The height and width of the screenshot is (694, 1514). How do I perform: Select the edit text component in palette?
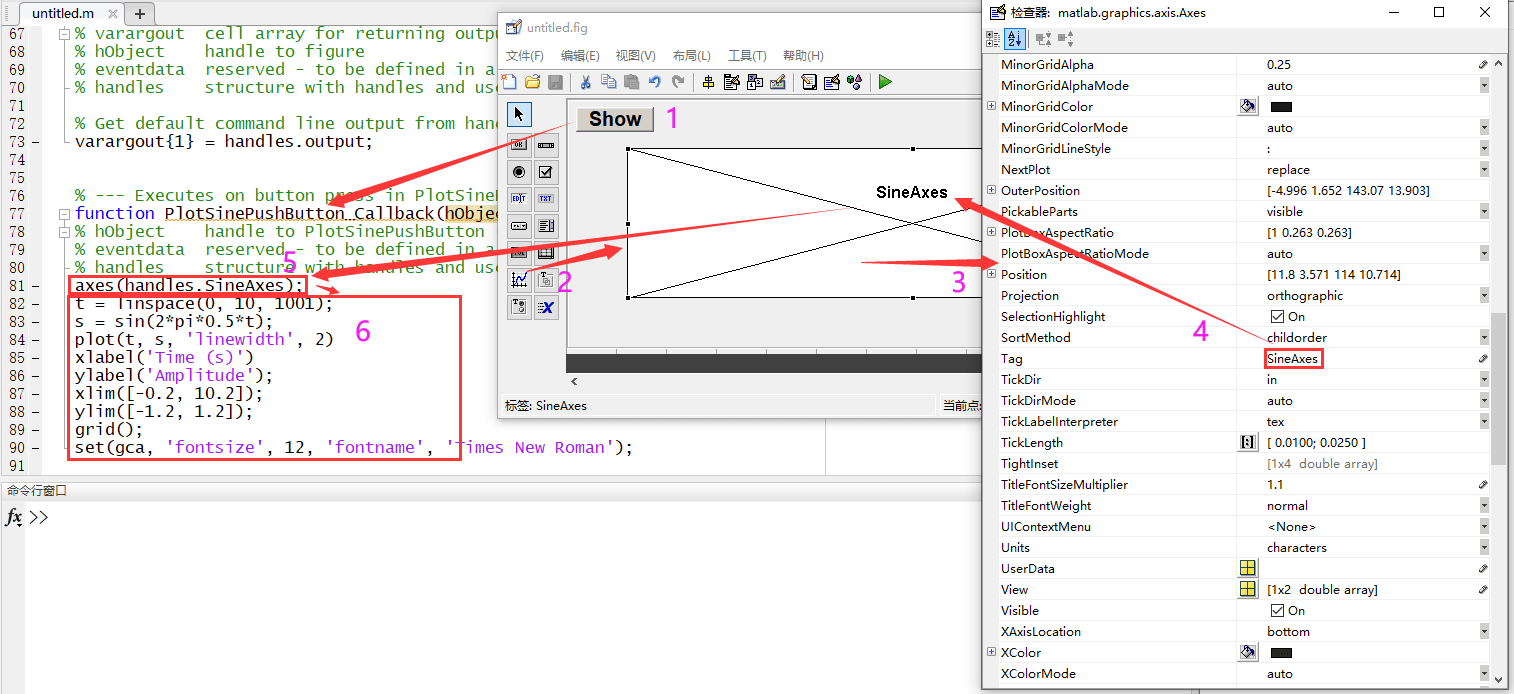(x=519, y=199)
